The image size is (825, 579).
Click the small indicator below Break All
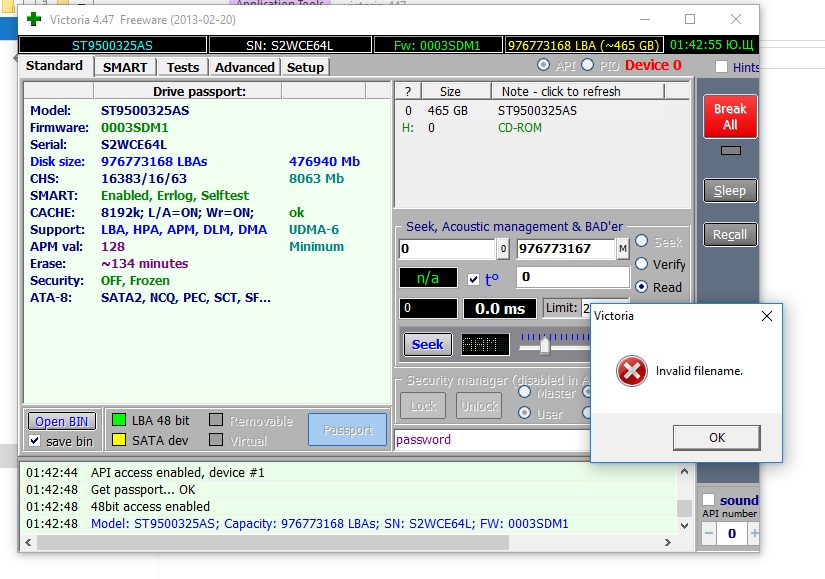[x=730, y=151]
